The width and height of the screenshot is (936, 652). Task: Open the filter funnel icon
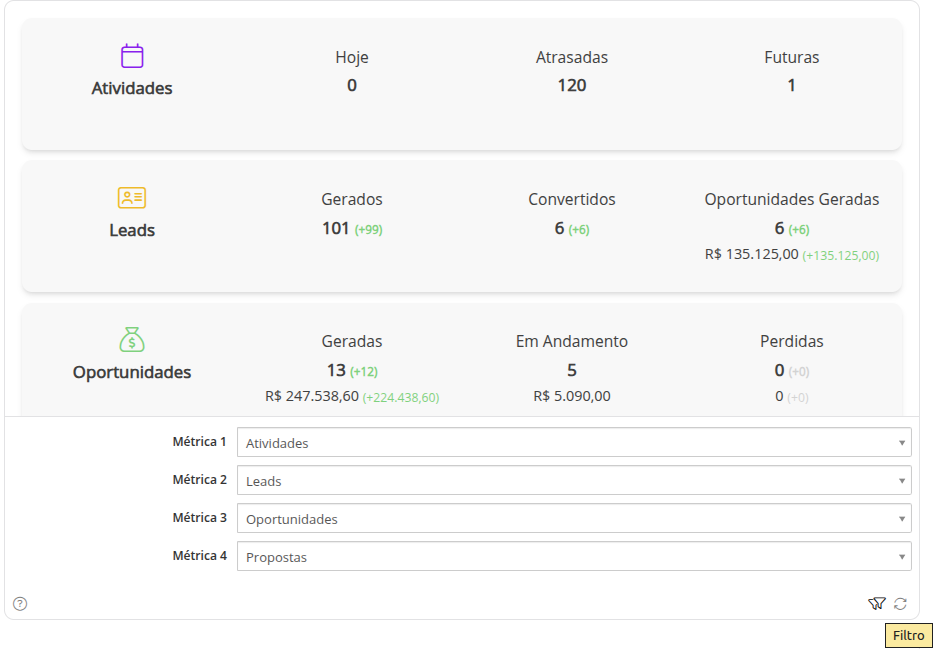tap(877, 603)
